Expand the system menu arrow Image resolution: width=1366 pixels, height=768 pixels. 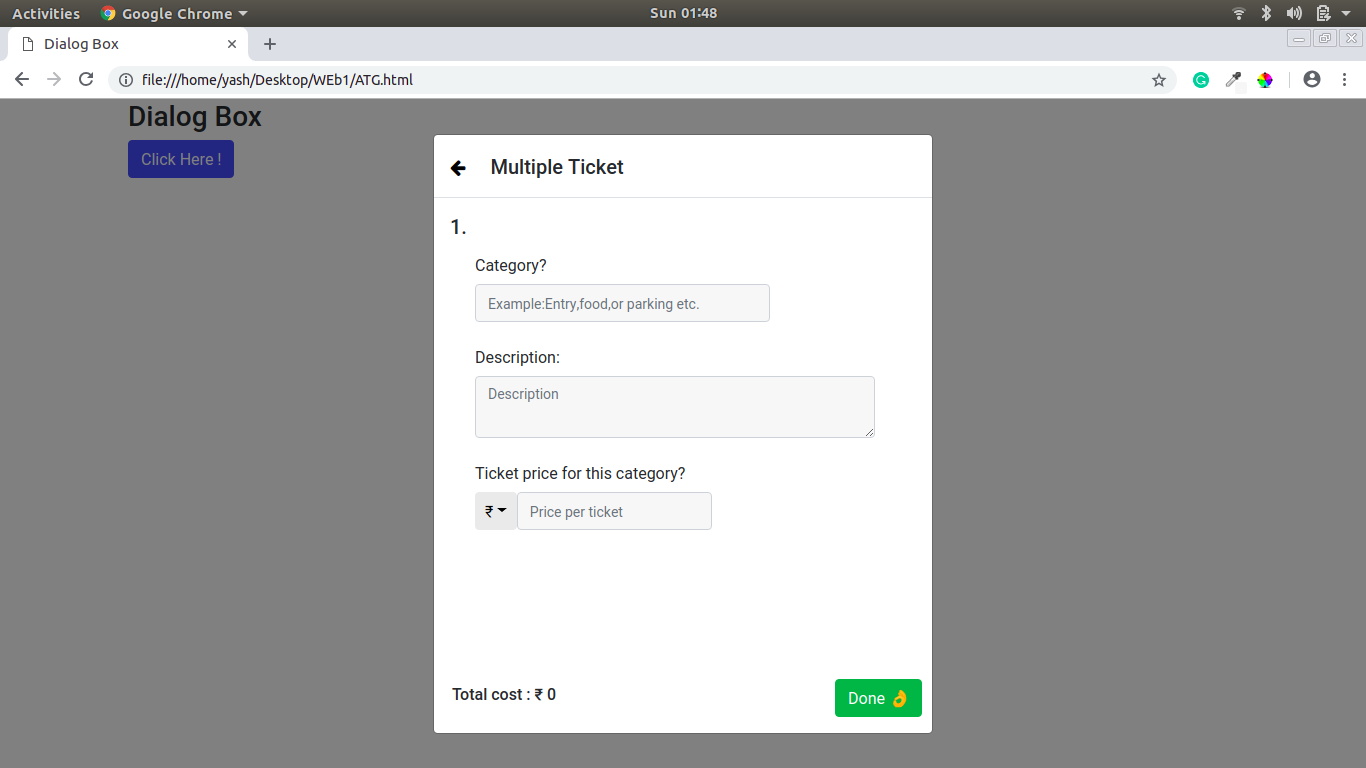click(x=1346, y=13)
